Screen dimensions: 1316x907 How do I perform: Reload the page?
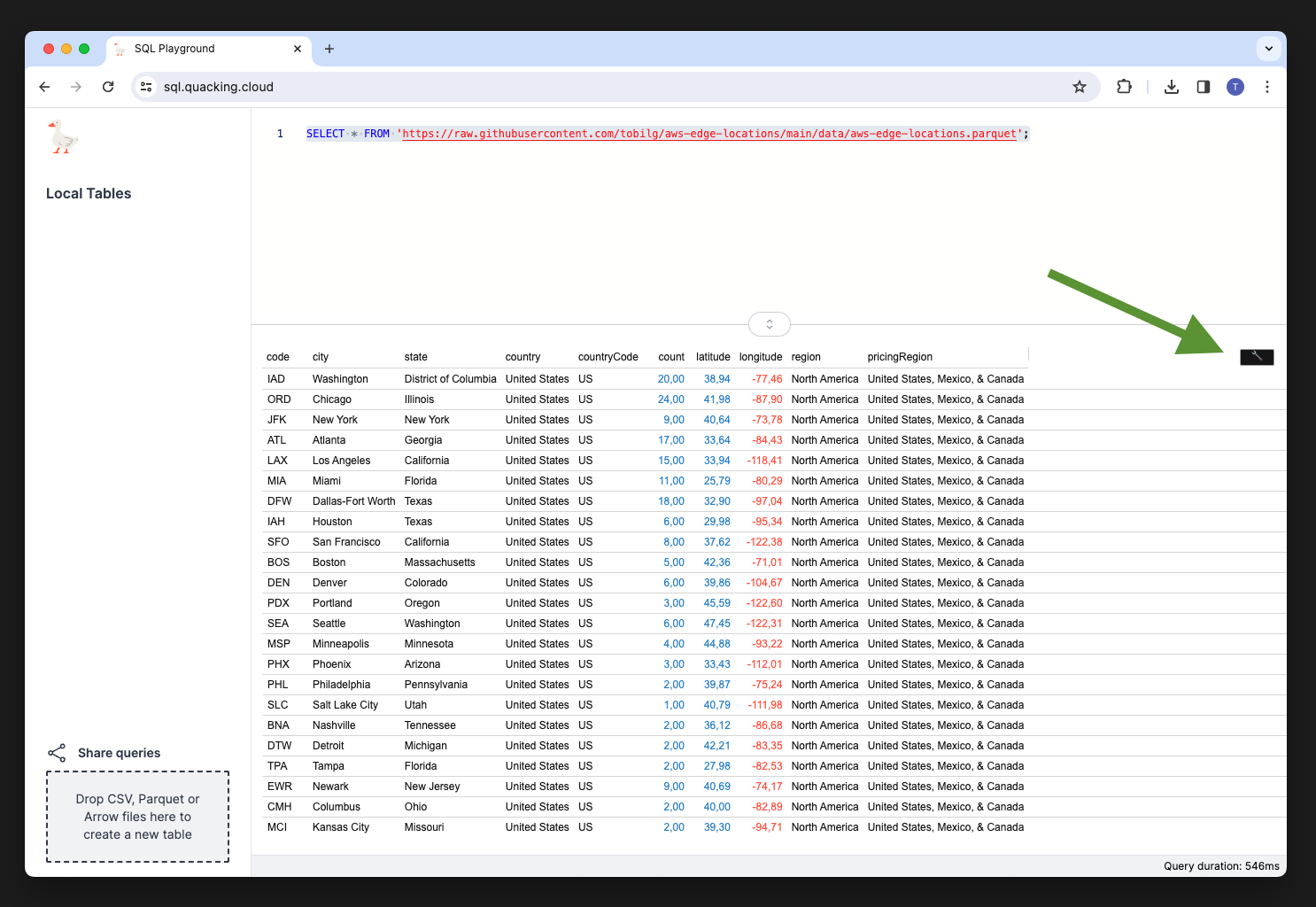108,87
